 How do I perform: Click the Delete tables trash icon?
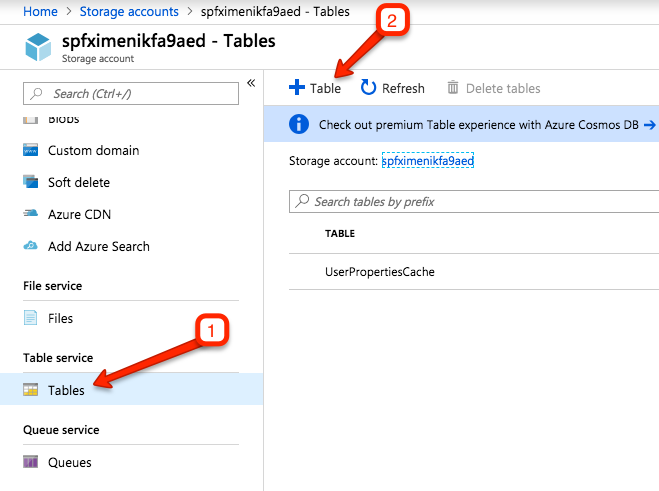click(x=453, y=88)
